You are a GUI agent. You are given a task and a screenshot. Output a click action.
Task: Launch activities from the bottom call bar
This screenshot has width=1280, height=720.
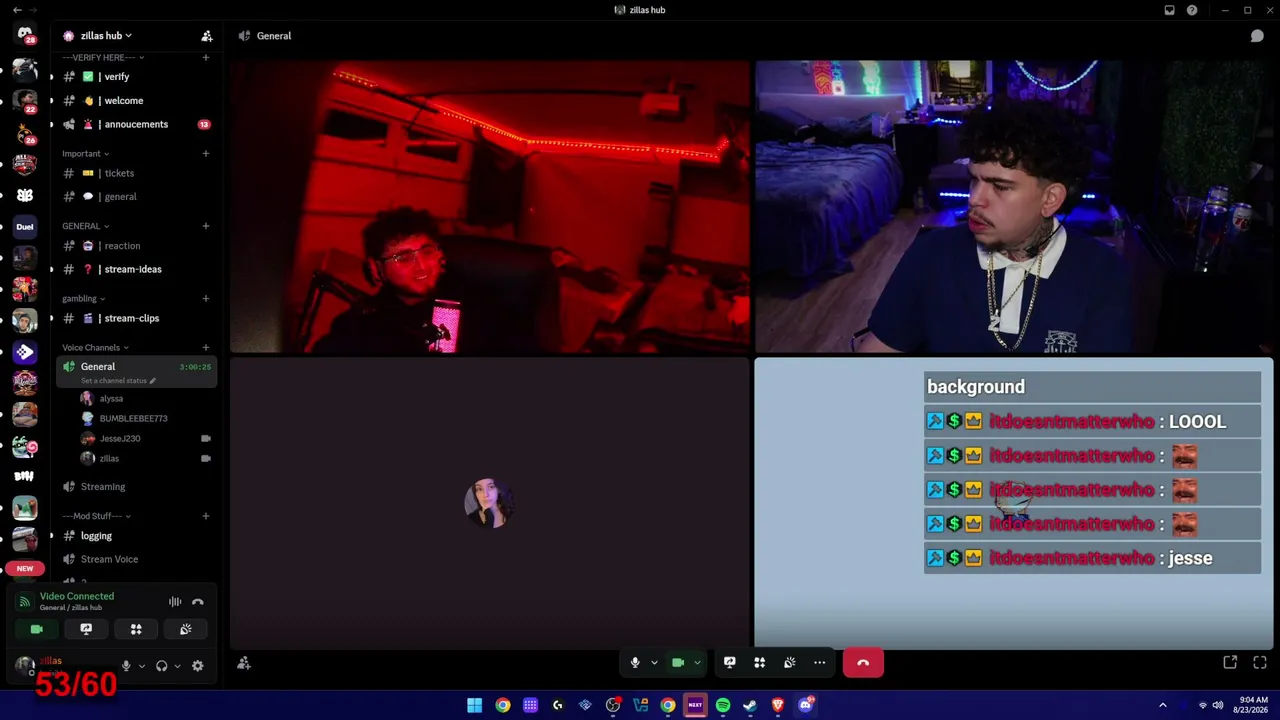click(760, 662)
